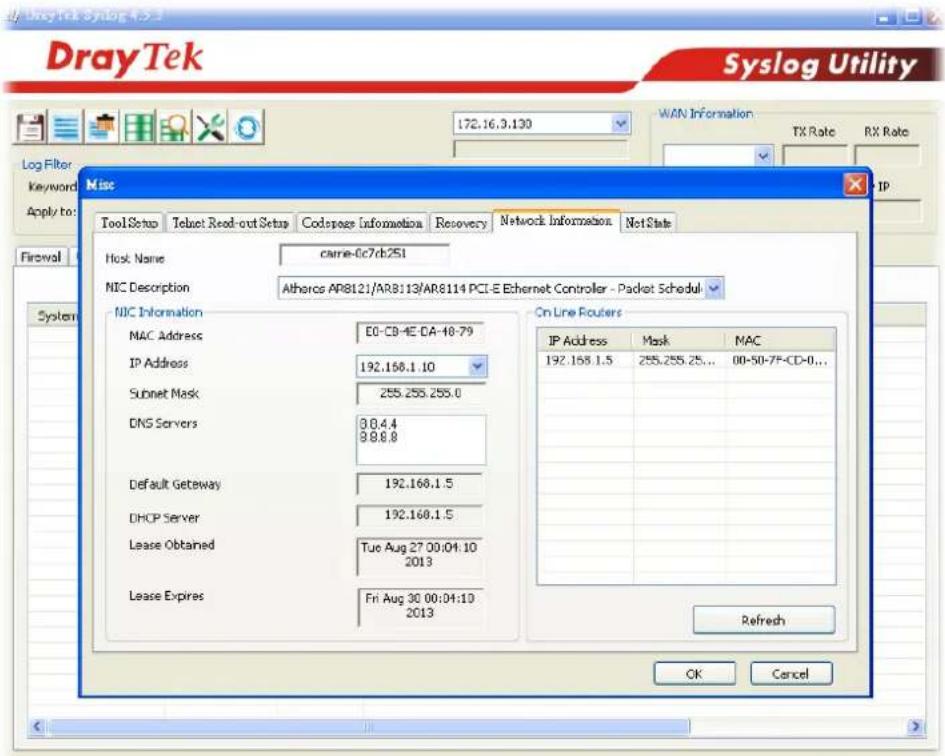
Task: Open the router IP 172.16.3.130 dropdown
Action: click(x=620, y=124)
